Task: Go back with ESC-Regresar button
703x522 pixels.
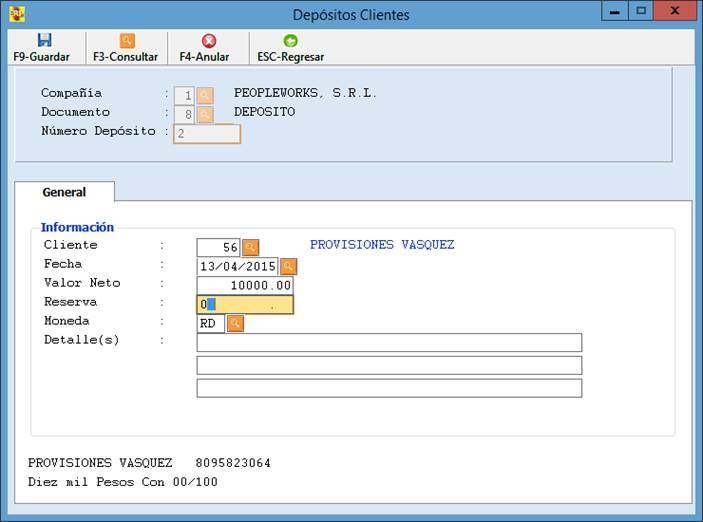Action: pos(290,41)
